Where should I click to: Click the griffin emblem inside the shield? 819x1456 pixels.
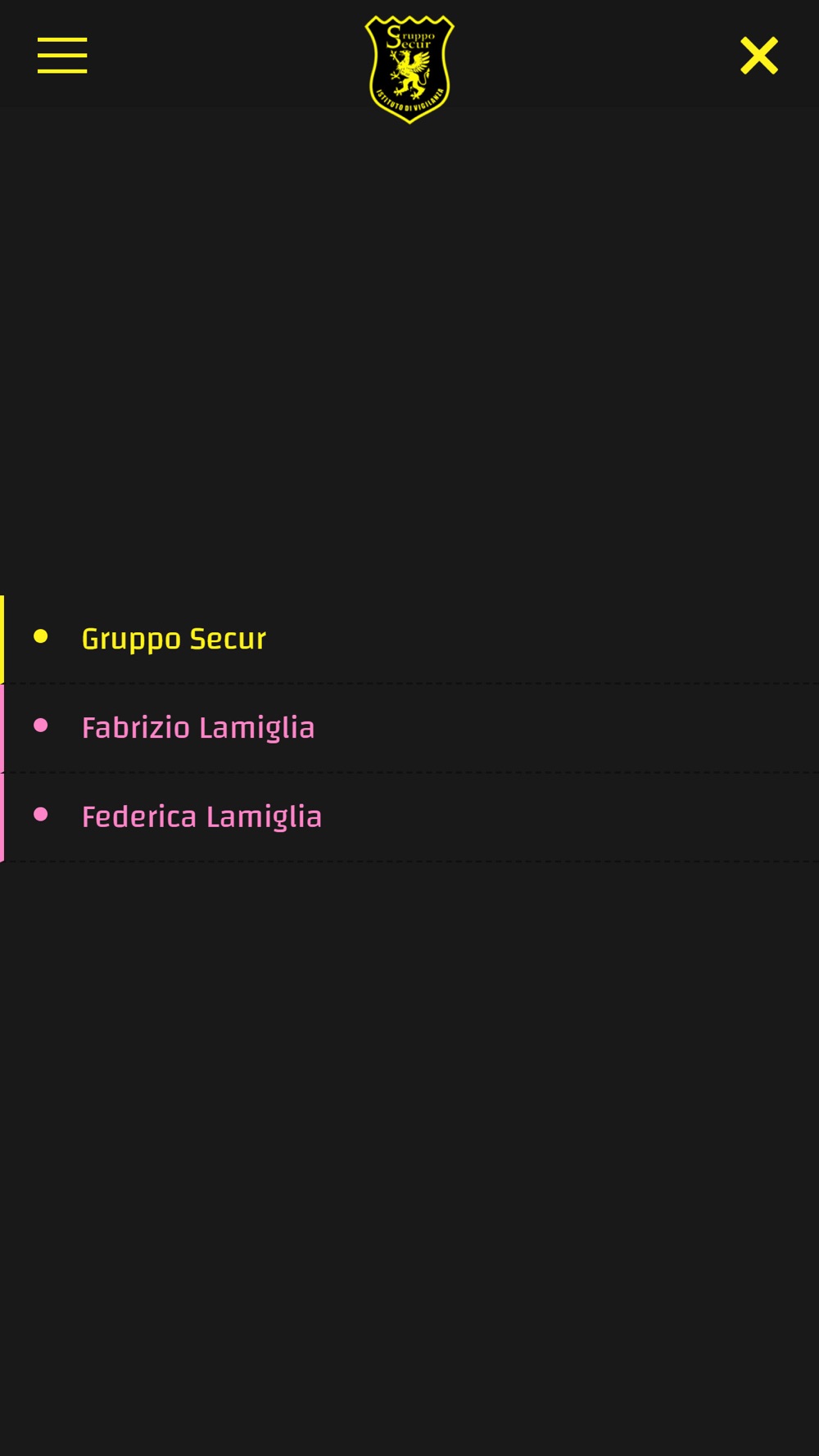409,72
